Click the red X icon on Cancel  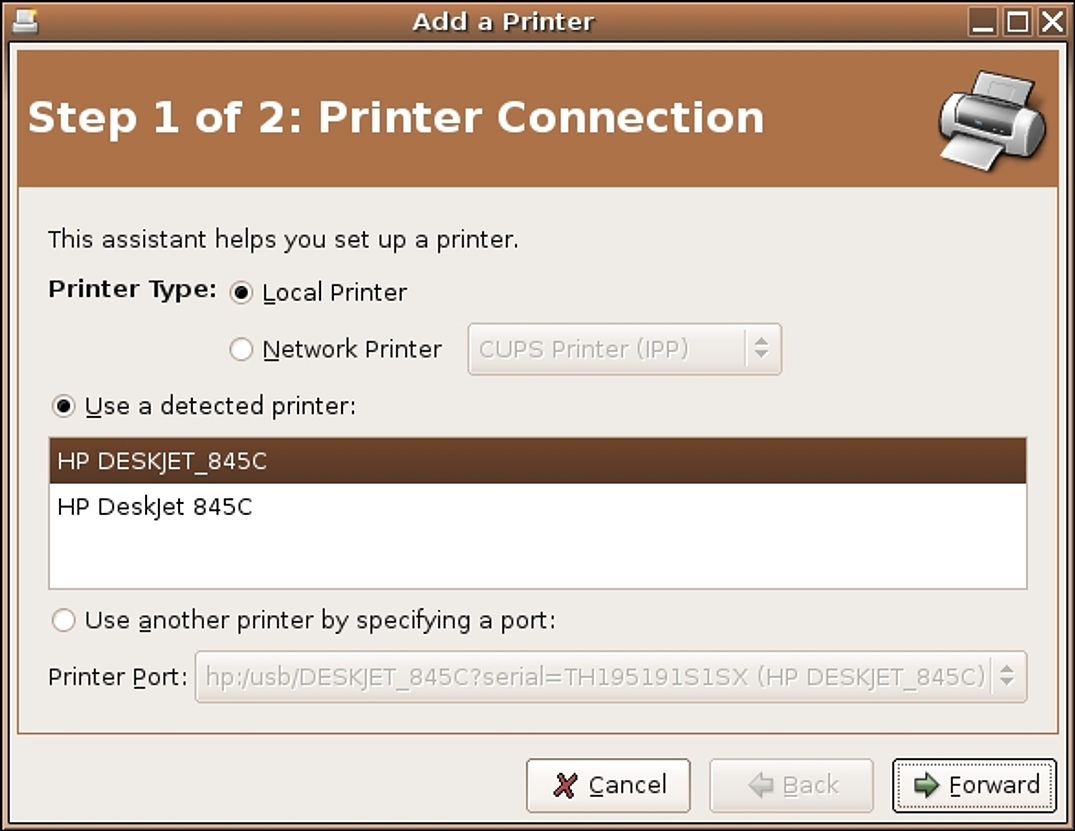565,786
